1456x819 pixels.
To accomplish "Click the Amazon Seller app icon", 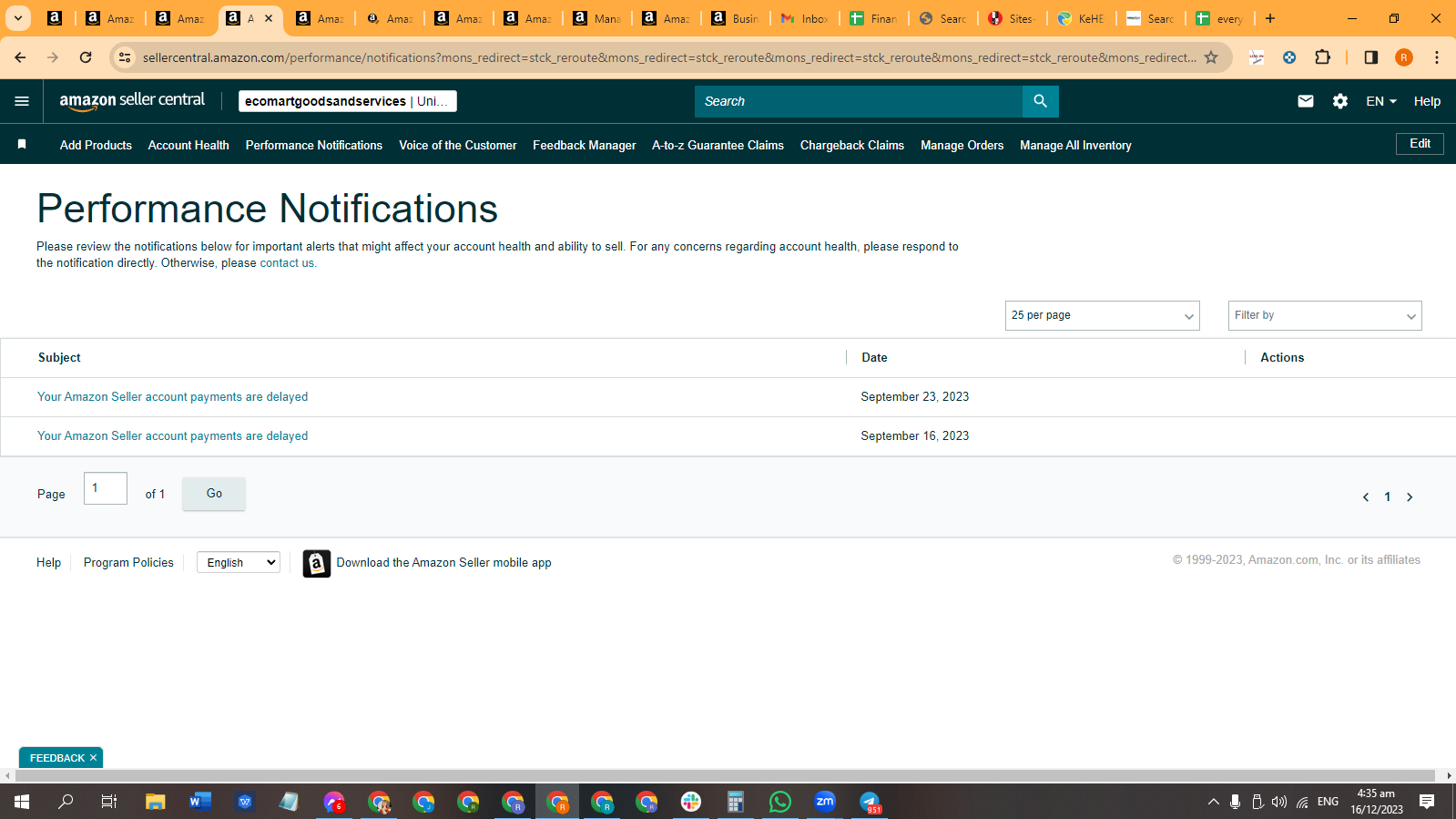I will click(316, 563).
